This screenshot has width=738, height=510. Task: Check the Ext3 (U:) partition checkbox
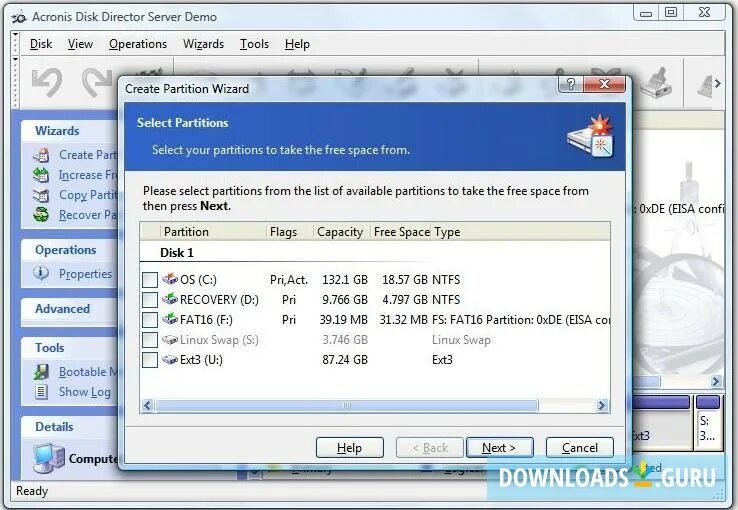coord(150,360)
